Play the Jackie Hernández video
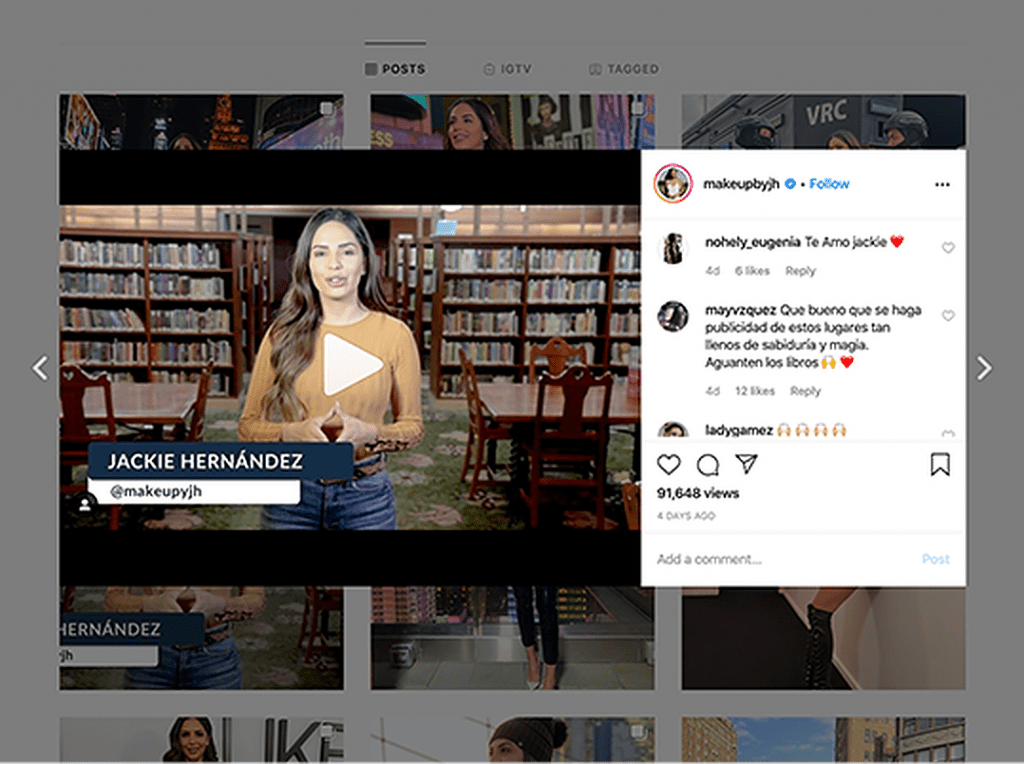 coord(353,364)
